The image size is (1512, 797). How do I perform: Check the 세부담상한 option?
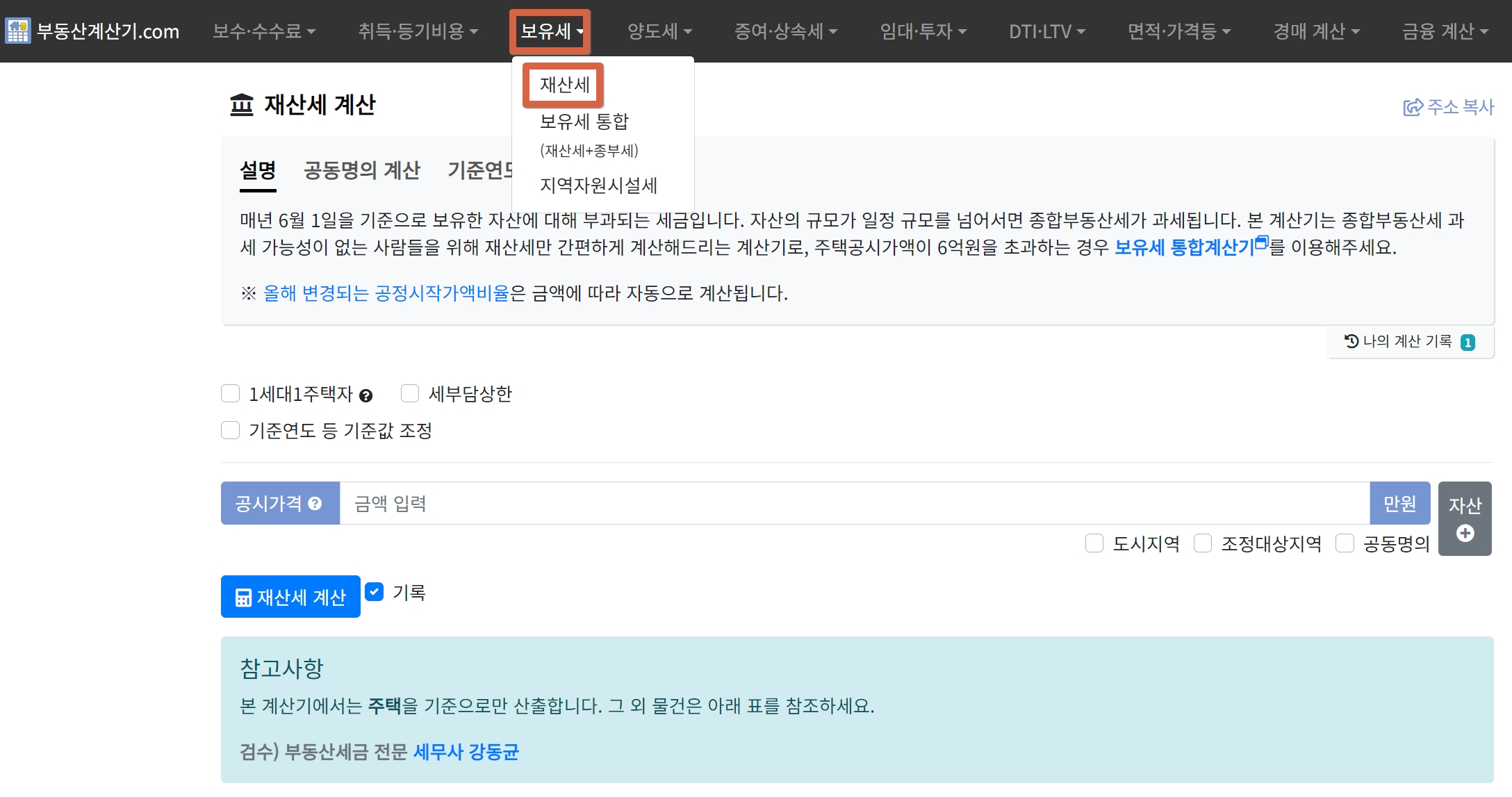click(x=410, y=394)
